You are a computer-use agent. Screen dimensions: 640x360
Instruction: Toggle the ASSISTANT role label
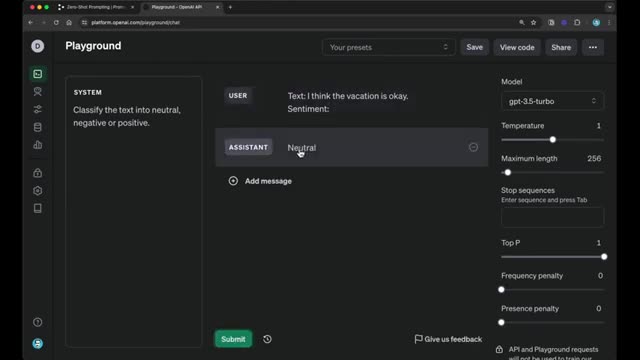pos(248,147)
